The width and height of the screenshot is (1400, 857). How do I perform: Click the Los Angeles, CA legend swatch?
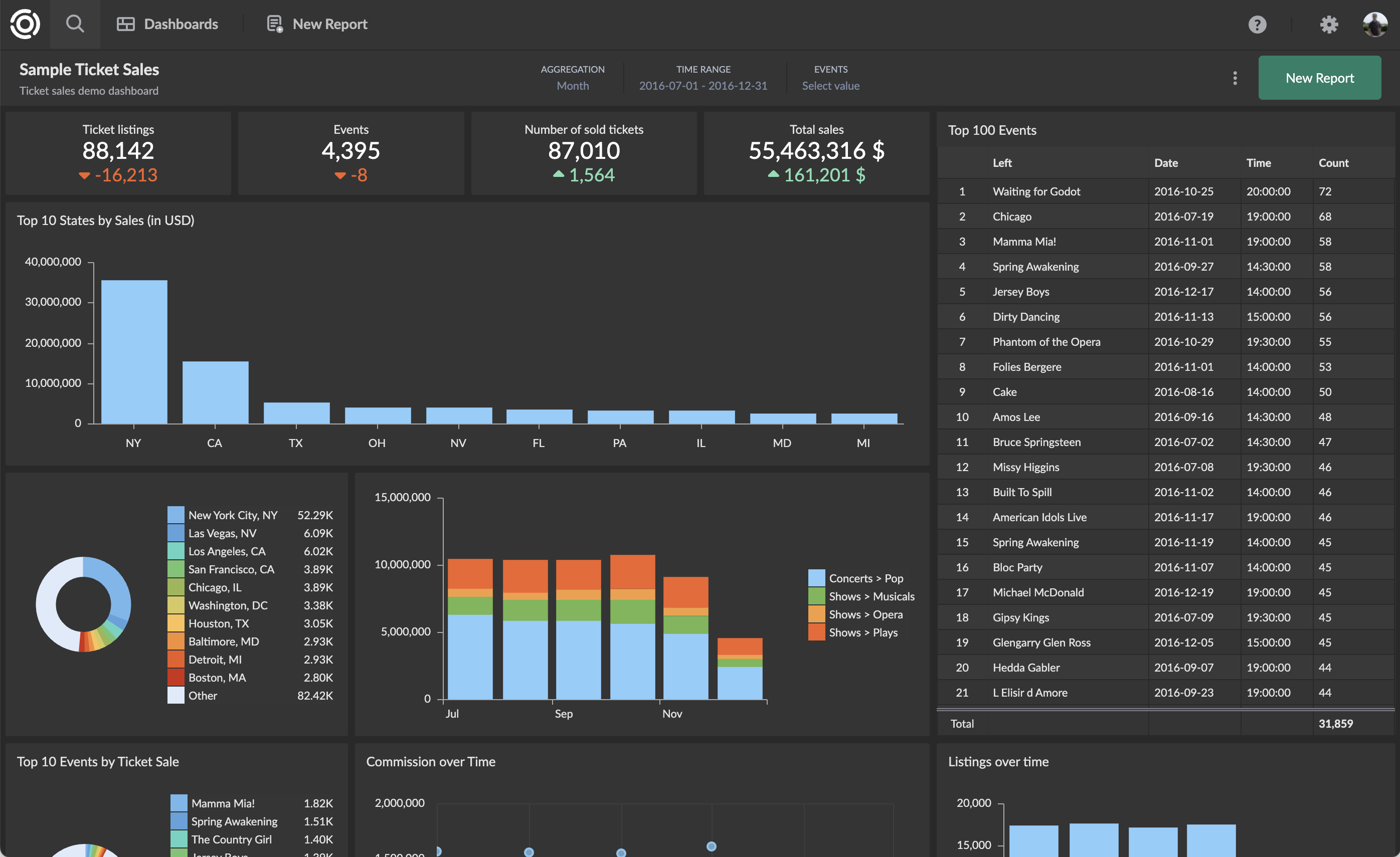click(176, 551)
